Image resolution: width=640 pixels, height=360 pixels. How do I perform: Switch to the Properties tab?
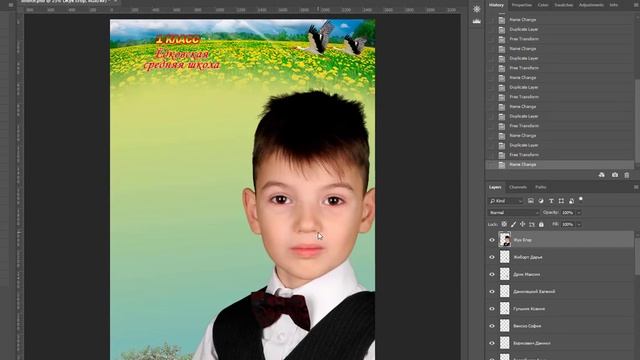(x=522, y=5)
